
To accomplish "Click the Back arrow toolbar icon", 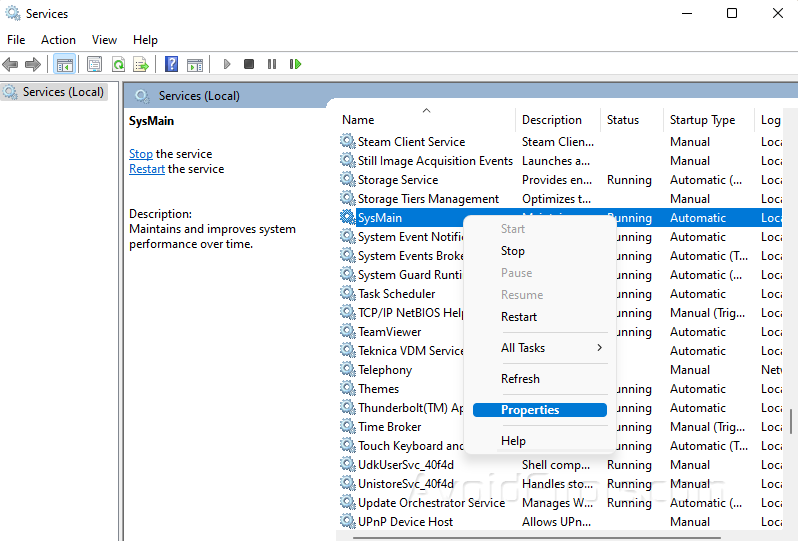I will point(11,64).
